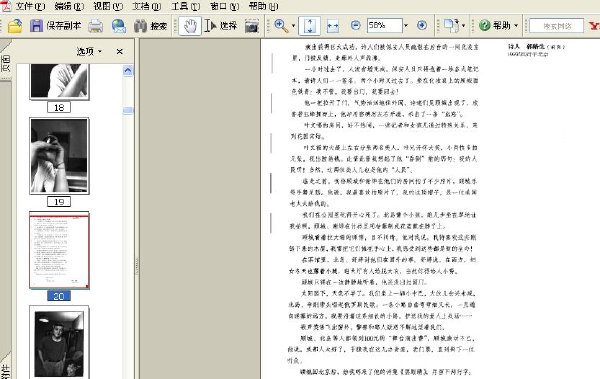
Task: Open the help button dropdown arrow
Action: (x=516, y=26)
